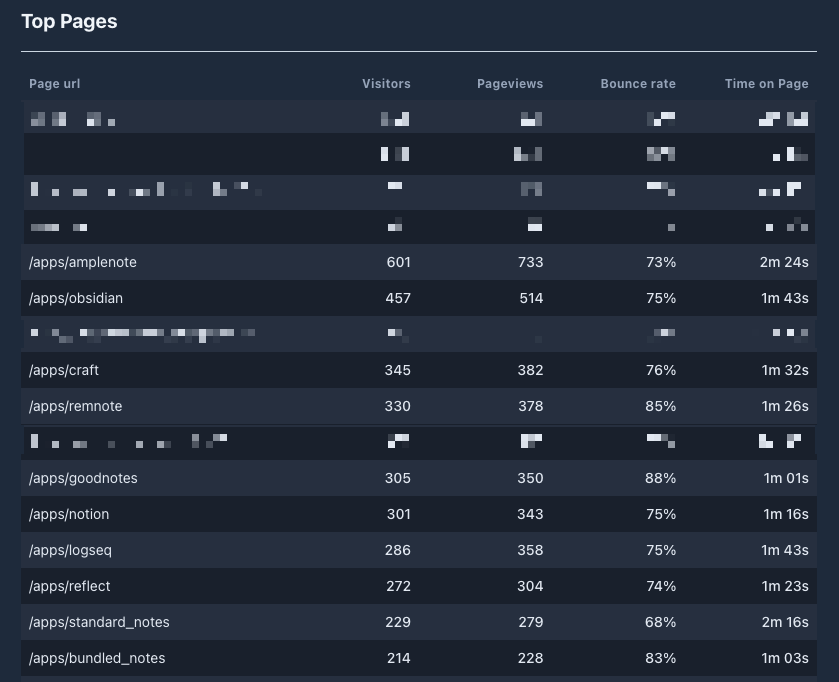This screenshot has height=682, width=839.
Task: Click the Page url column header
Action: [x=55, y=84]
